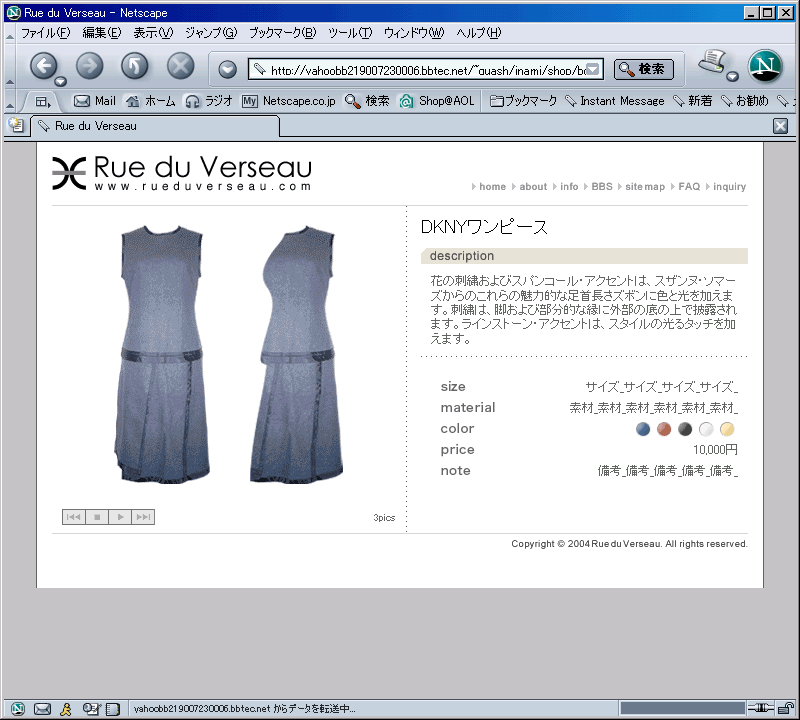This screenshot has width=800, height=720.
Task: Open the ブックマーク folder on personal toolbar
Action: tap(523, 101)
